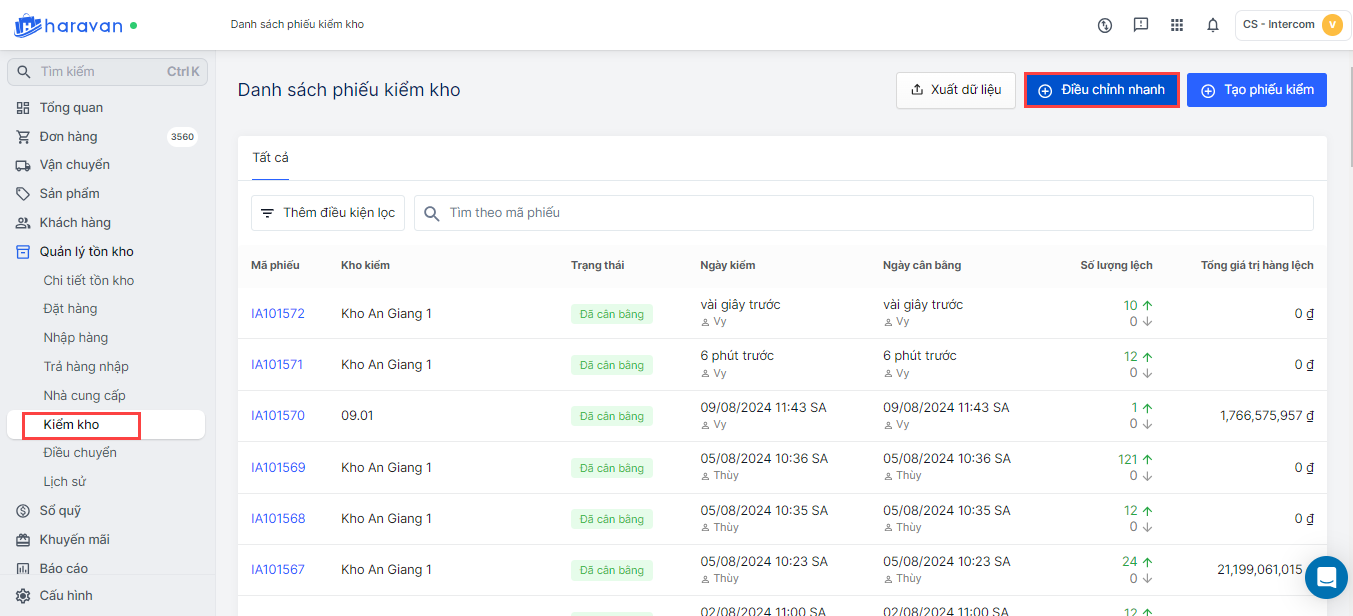The width and height of the screenshot is (1353, 616).
Task: Select the Tất cả tab
Action: [270, 158]
